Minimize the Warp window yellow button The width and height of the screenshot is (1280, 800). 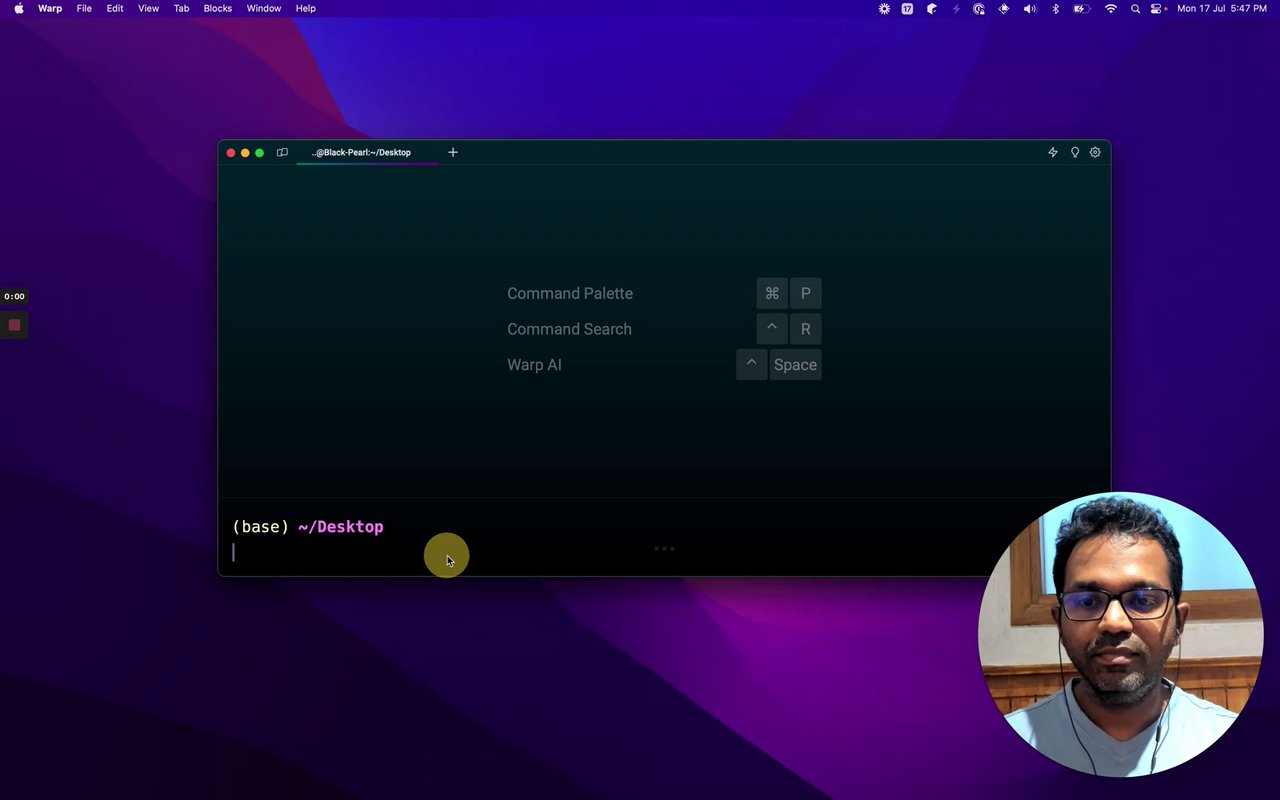(245, 153)
